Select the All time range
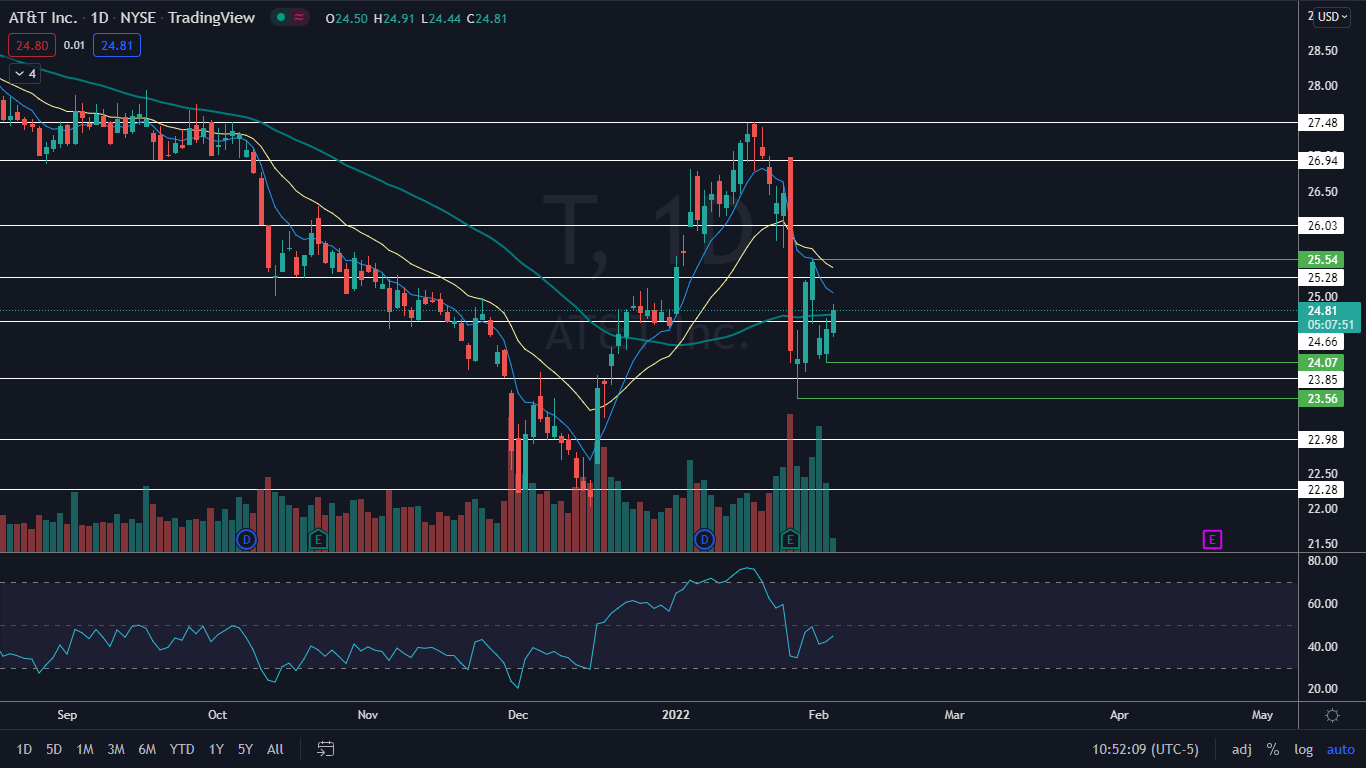This screenshot has width=1366, height=768. [276, 749]
